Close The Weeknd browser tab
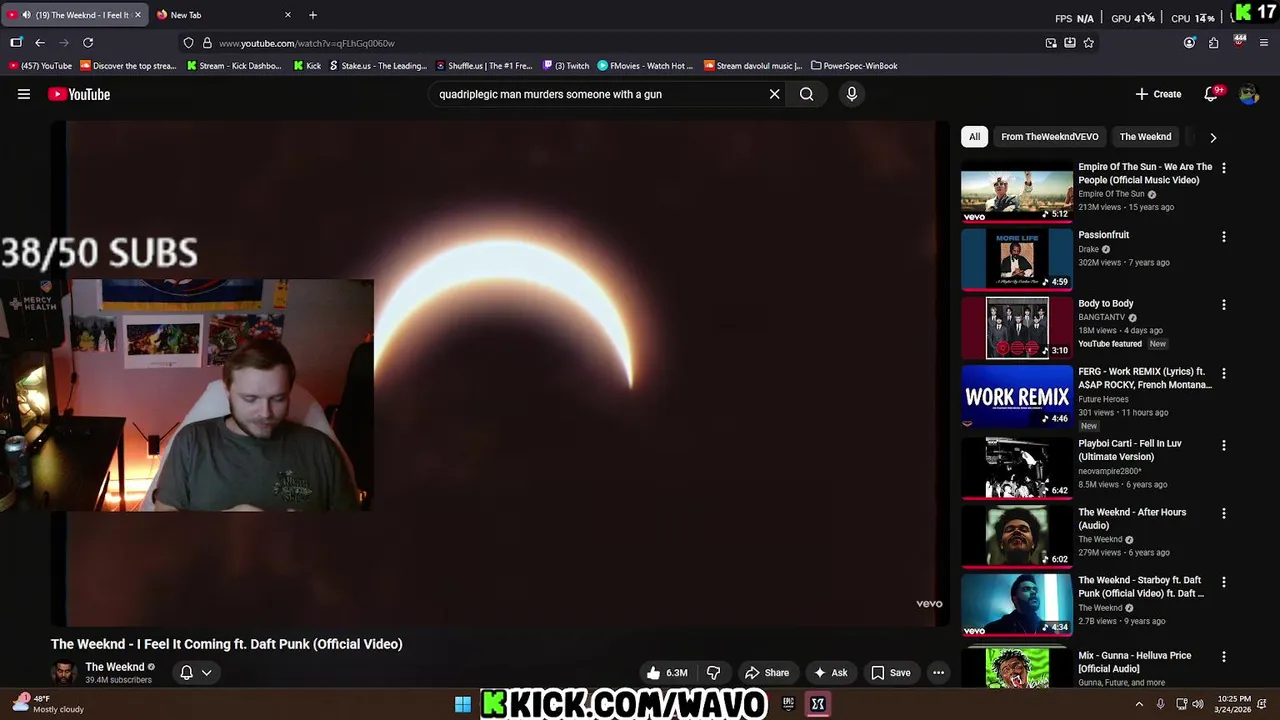Screen dimensions: 1280x720 click(x=138, y=15)
